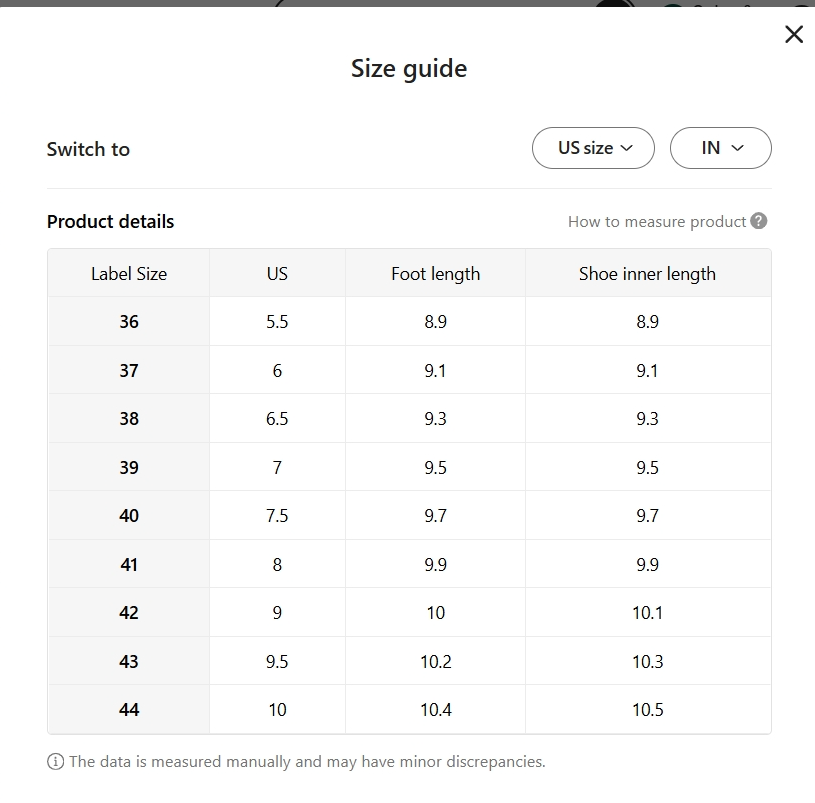Image resolution: width=815 pixels, height=803 pixels.
Task: Select label size 36 row
Action: [x=129, y=322]
